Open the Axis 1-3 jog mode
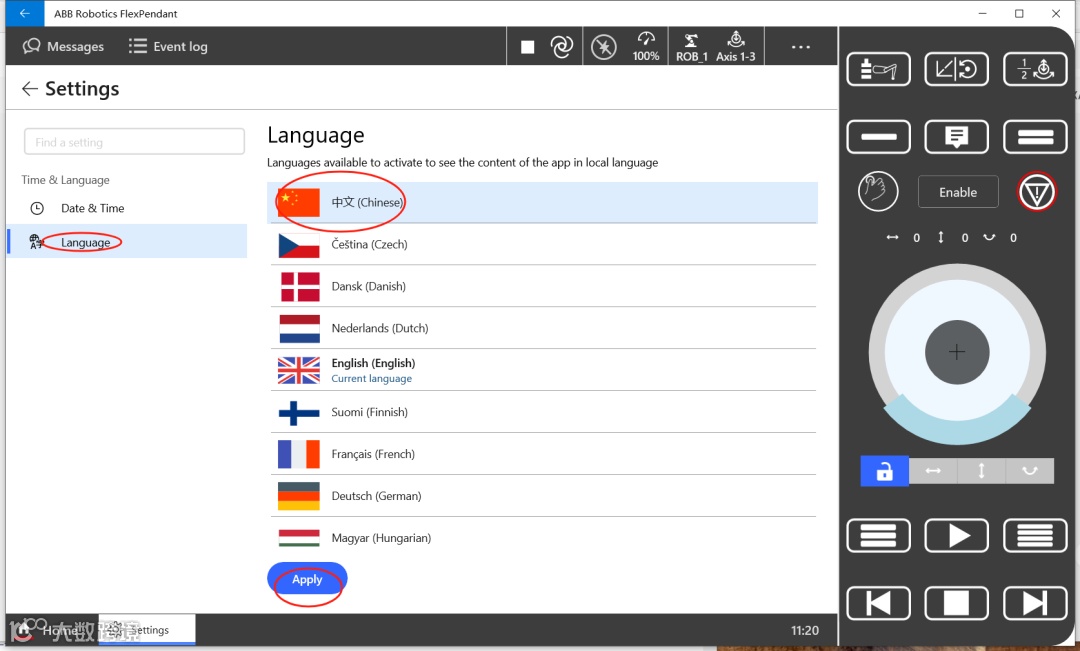1080x651 pixels. pyautogui.click(x=736, y=46)
